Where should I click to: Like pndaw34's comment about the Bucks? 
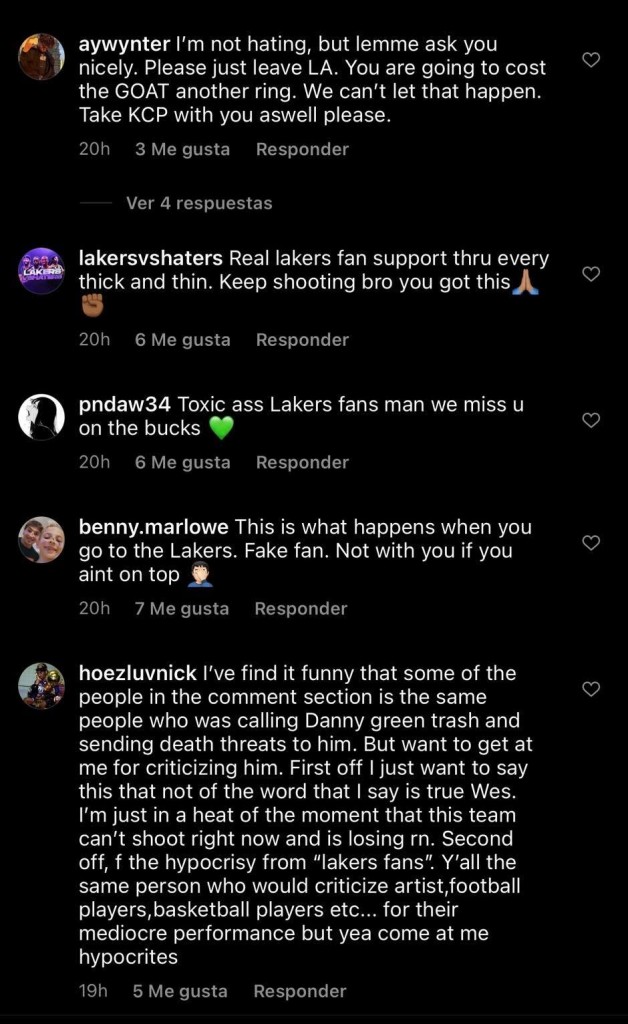(591, 420)
